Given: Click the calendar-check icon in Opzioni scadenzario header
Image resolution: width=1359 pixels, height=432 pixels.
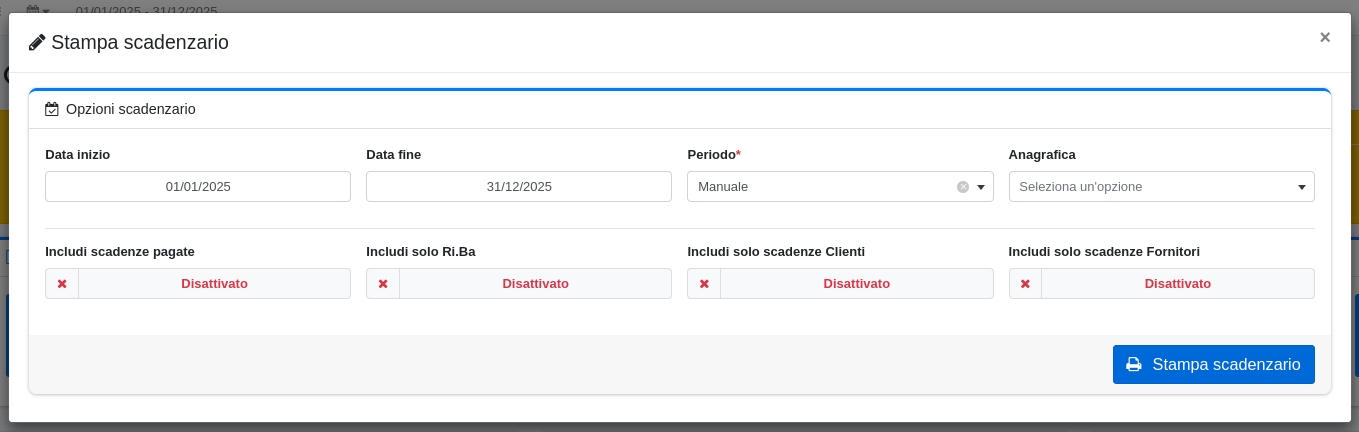Looking at the screenshot, I should [52, 109].
